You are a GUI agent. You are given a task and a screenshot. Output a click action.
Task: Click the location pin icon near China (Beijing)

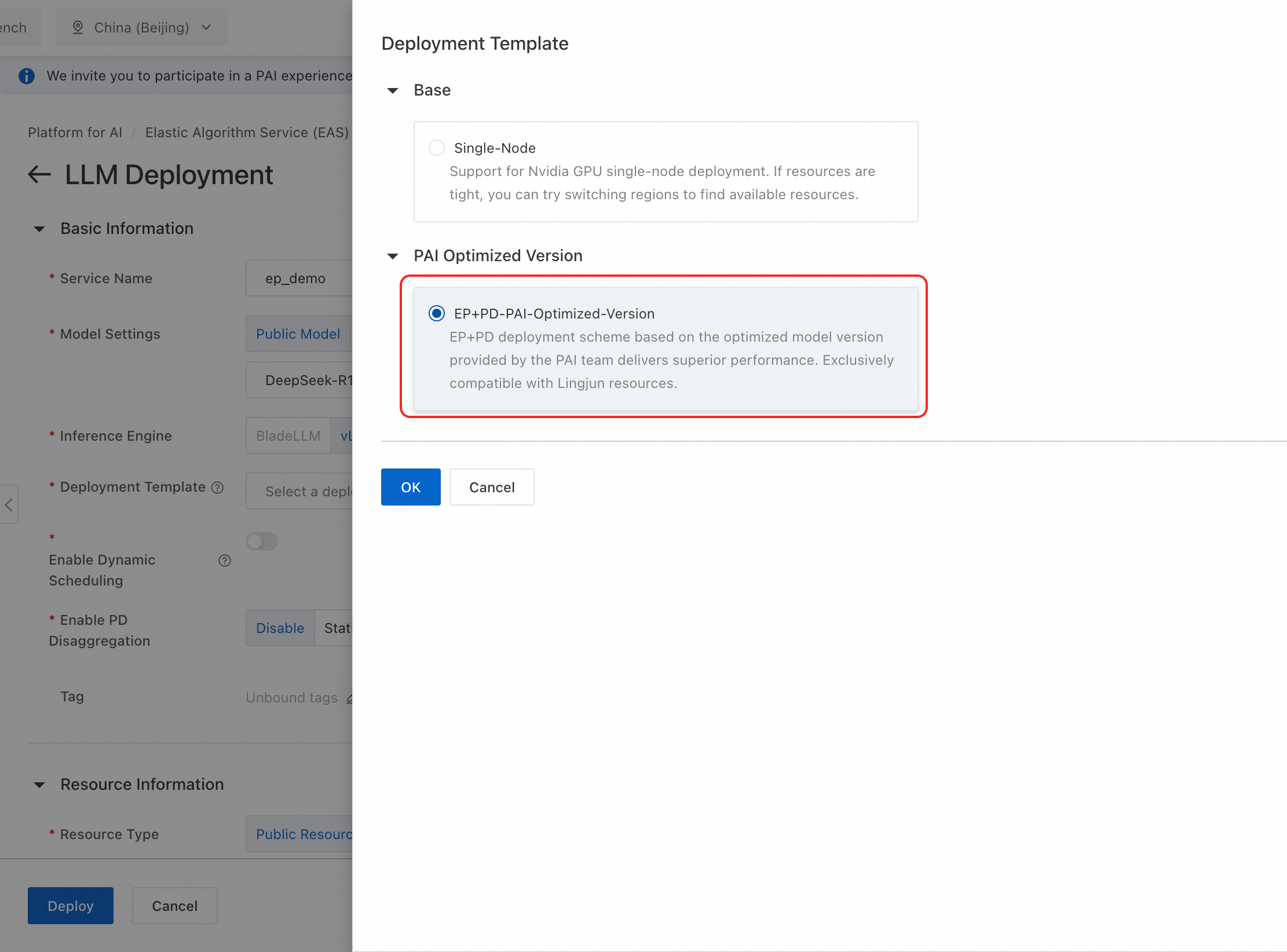[78, 27]
